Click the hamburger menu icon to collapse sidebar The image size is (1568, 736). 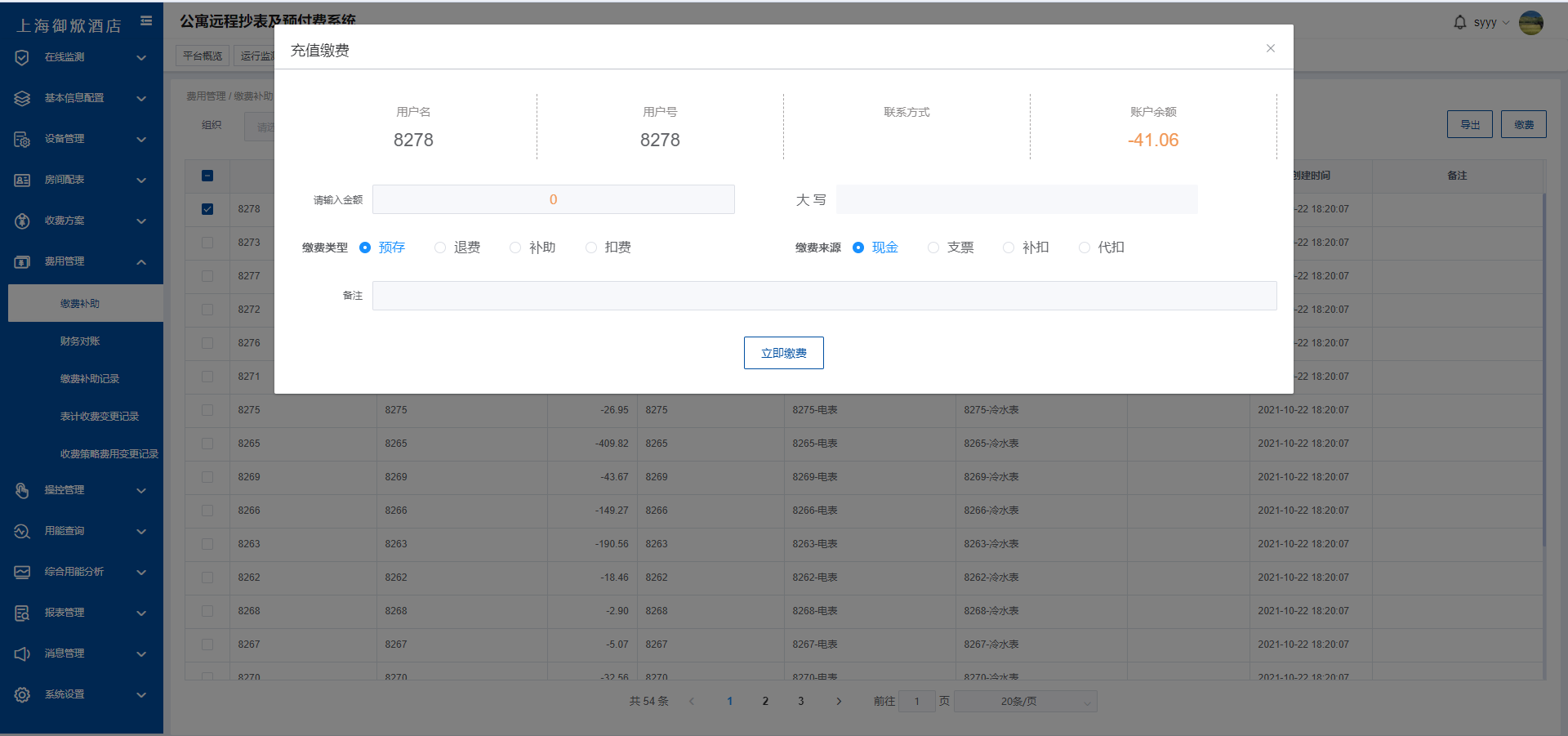click(146, 21)
